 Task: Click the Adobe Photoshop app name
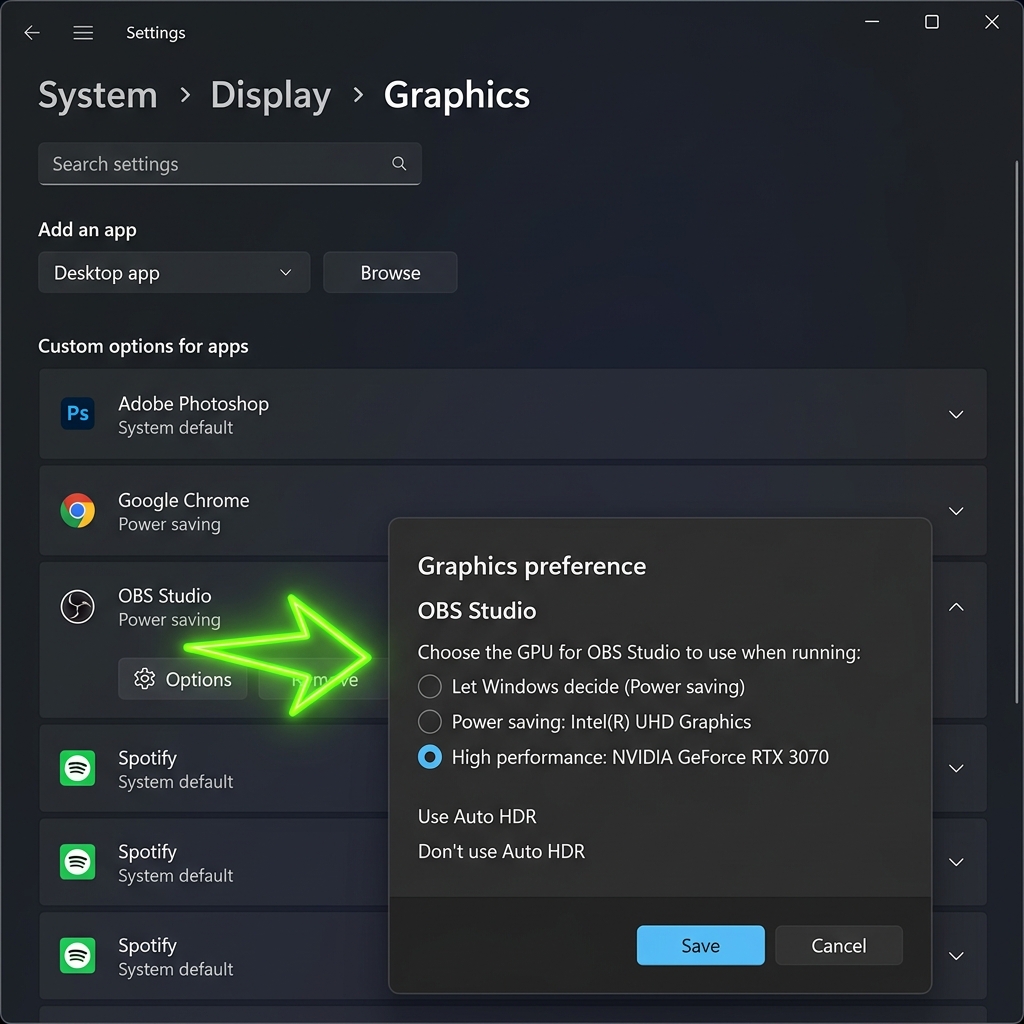pyautogui.click(x=193, y=404)
